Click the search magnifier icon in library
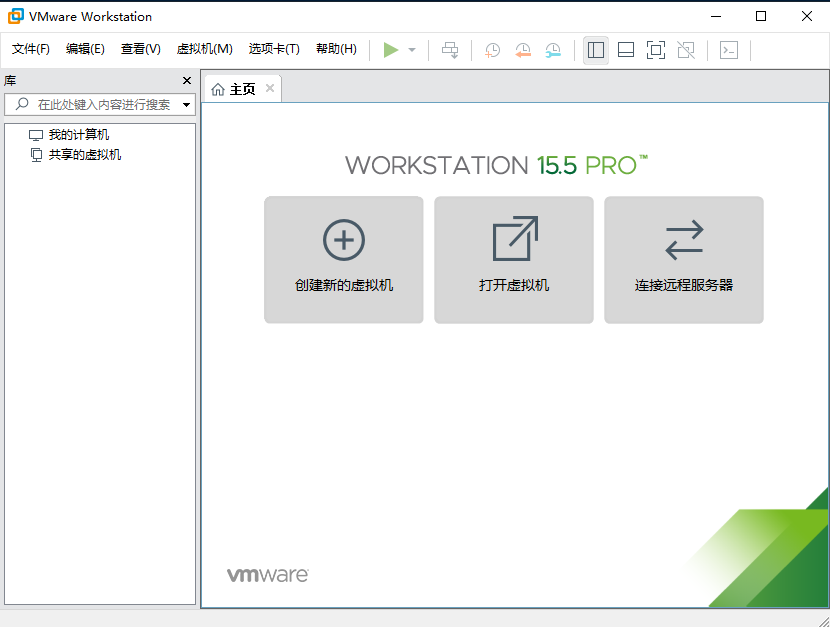Viewport: 830px width, 627px height. coord(22,104)
